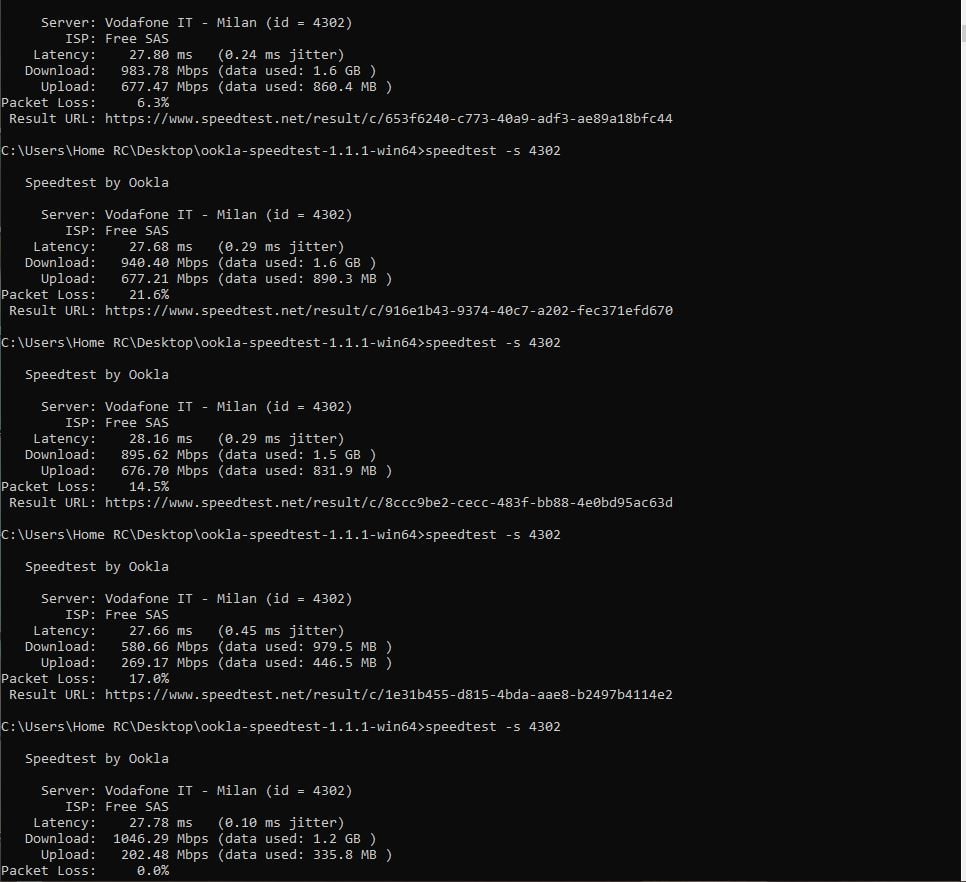Select the 14.5% packet loss figure

coord(149,487)
